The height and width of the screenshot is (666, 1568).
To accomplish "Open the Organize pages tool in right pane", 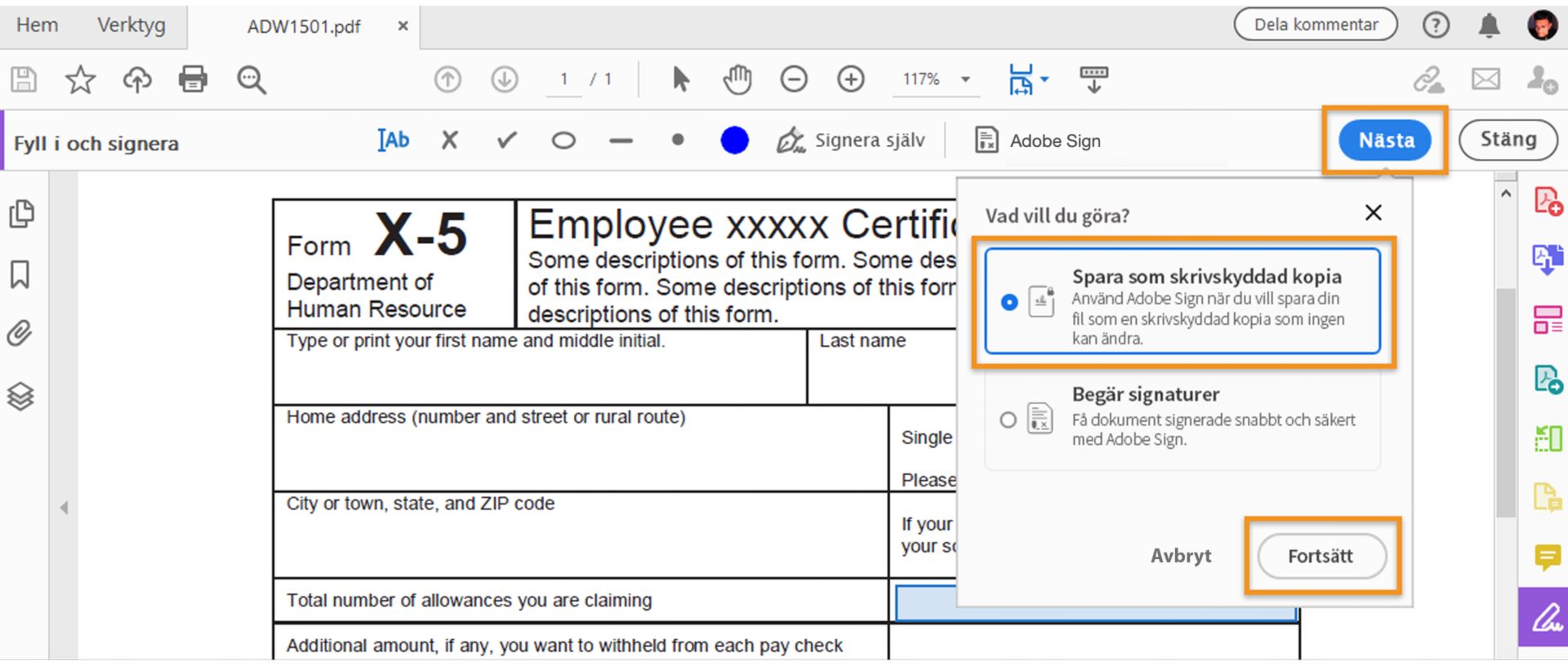I will (1548, 320).
